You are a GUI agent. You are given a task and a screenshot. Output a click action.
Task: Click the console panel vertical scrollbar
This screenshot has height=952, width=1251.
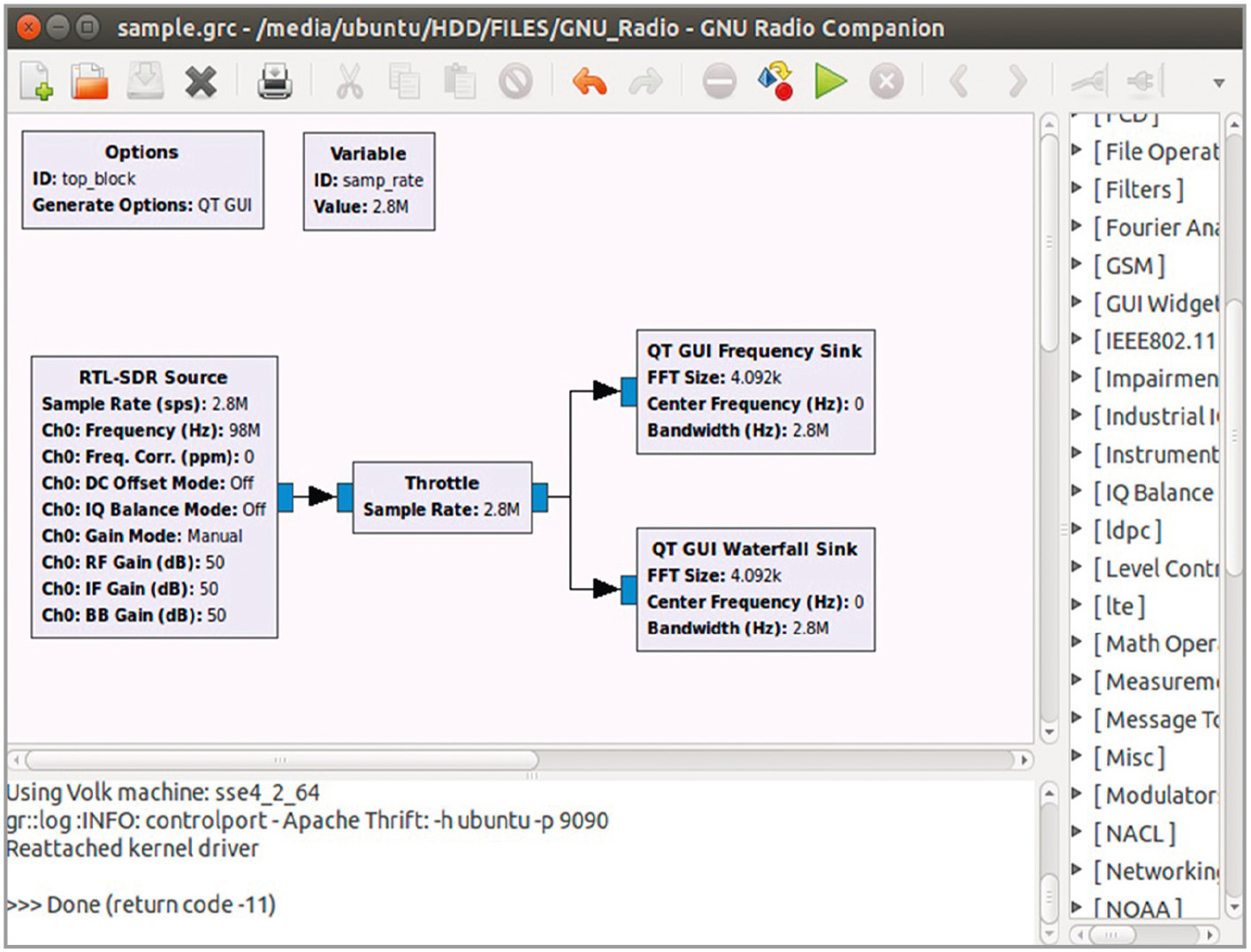(1049, 898)
